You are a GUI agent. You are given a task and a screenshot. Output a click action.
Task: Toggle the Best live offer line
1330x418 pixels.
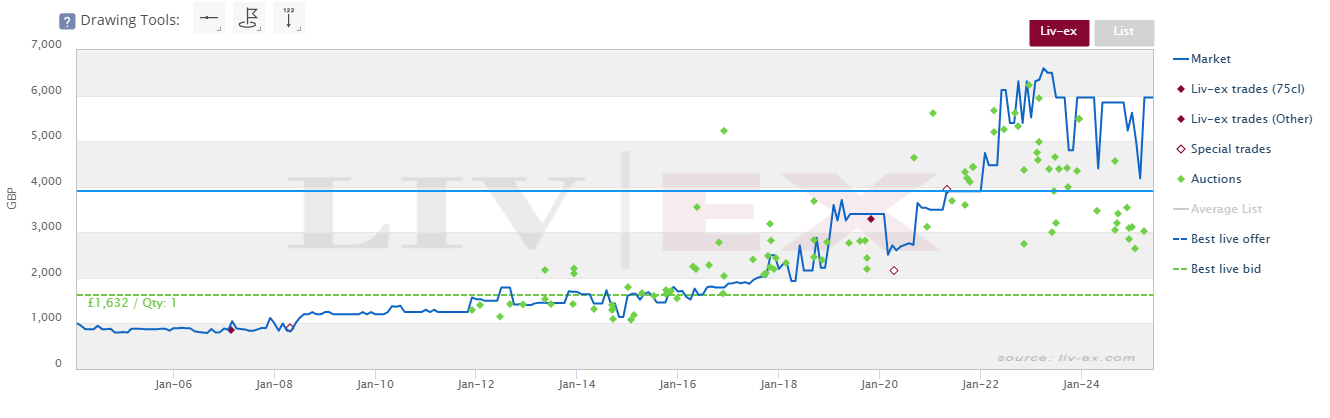pyautogui.click(x=1231, y=239)
